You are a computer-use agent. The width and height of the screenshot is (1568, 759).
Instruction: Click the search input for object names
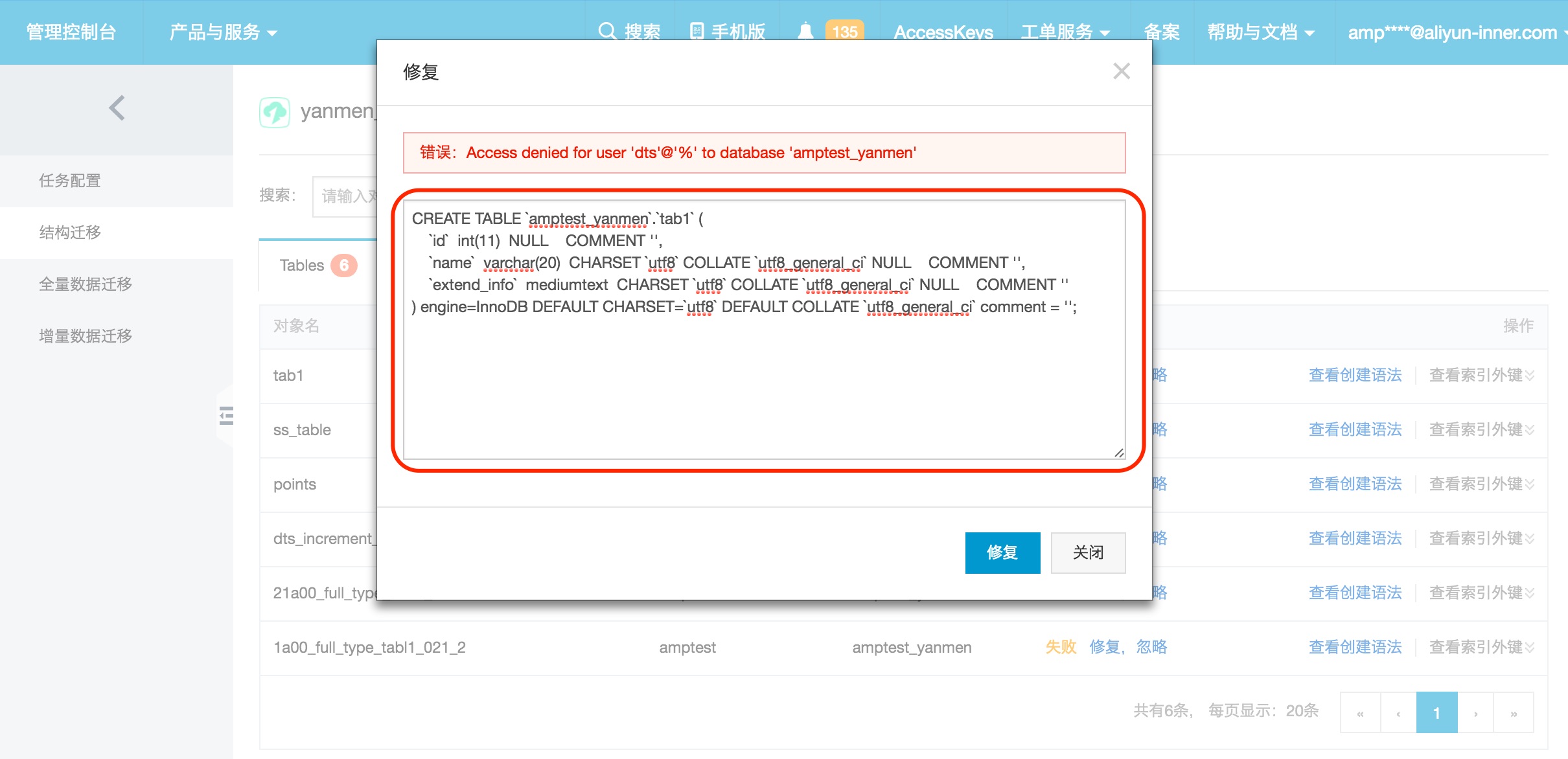tap(345, 196)
